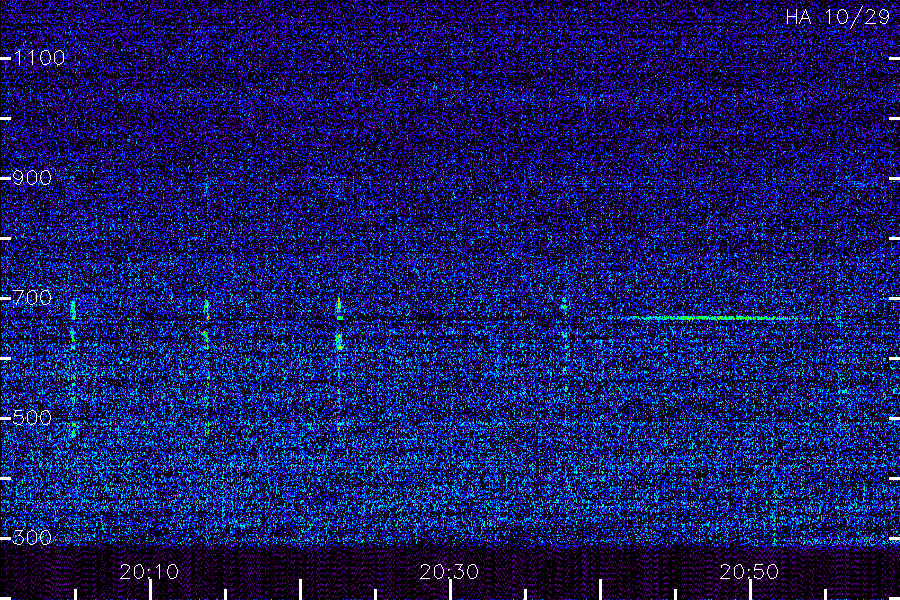The width and height of the screenshot is (900, 600).
Task: Click the 500 frequency axis label
Action: point(32,418)
